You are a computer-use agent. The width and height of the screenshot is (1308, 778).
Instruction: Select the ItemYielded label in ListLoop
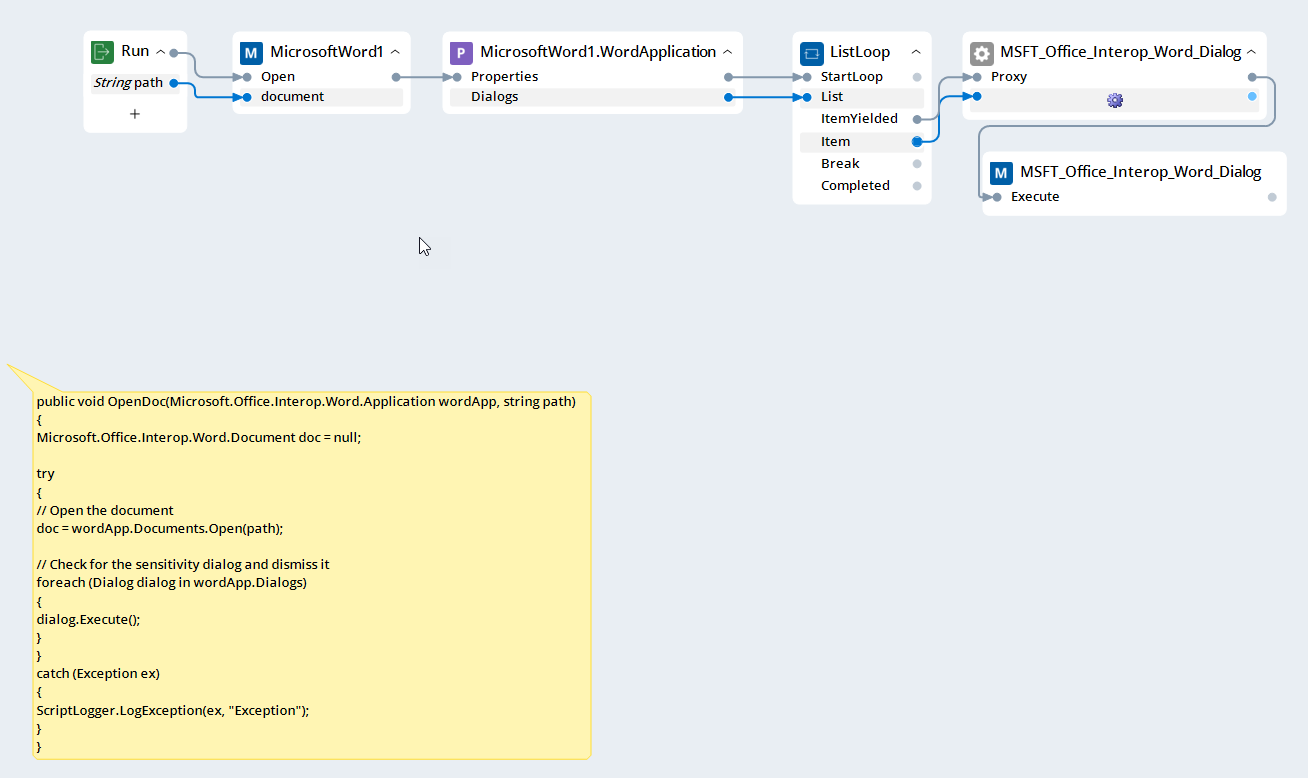pyautogui.click(x=859, y=119)
